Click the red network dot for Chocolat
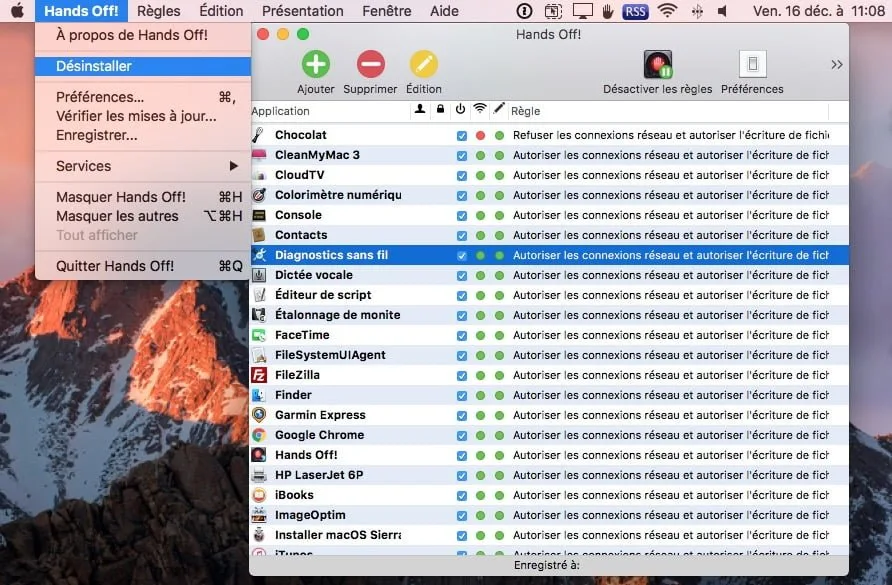This screenshot has width=892, height=585. tap(480, 135)
